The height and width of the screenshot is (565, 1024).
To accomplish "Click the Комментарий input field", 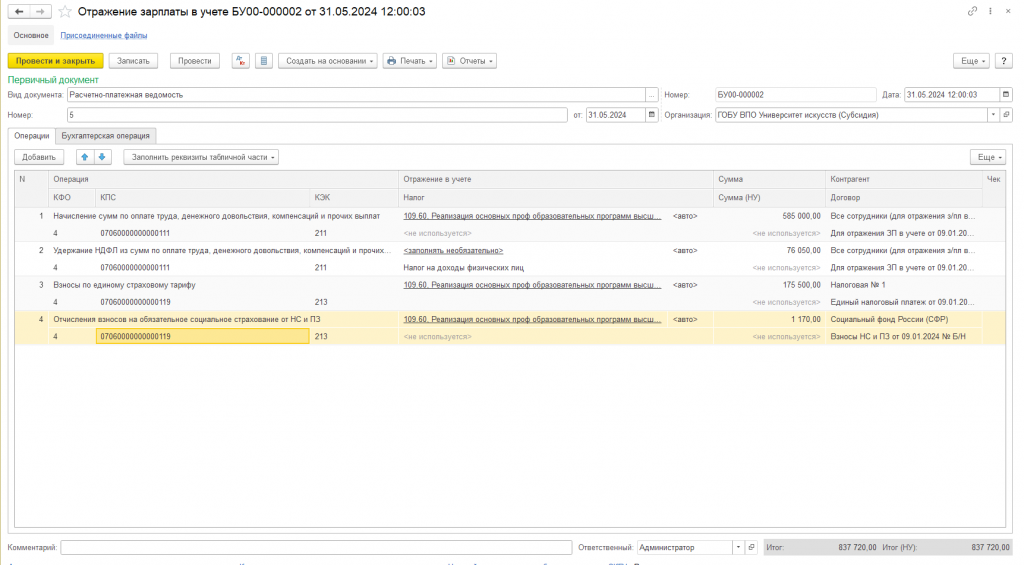I will tap(316, 547).
